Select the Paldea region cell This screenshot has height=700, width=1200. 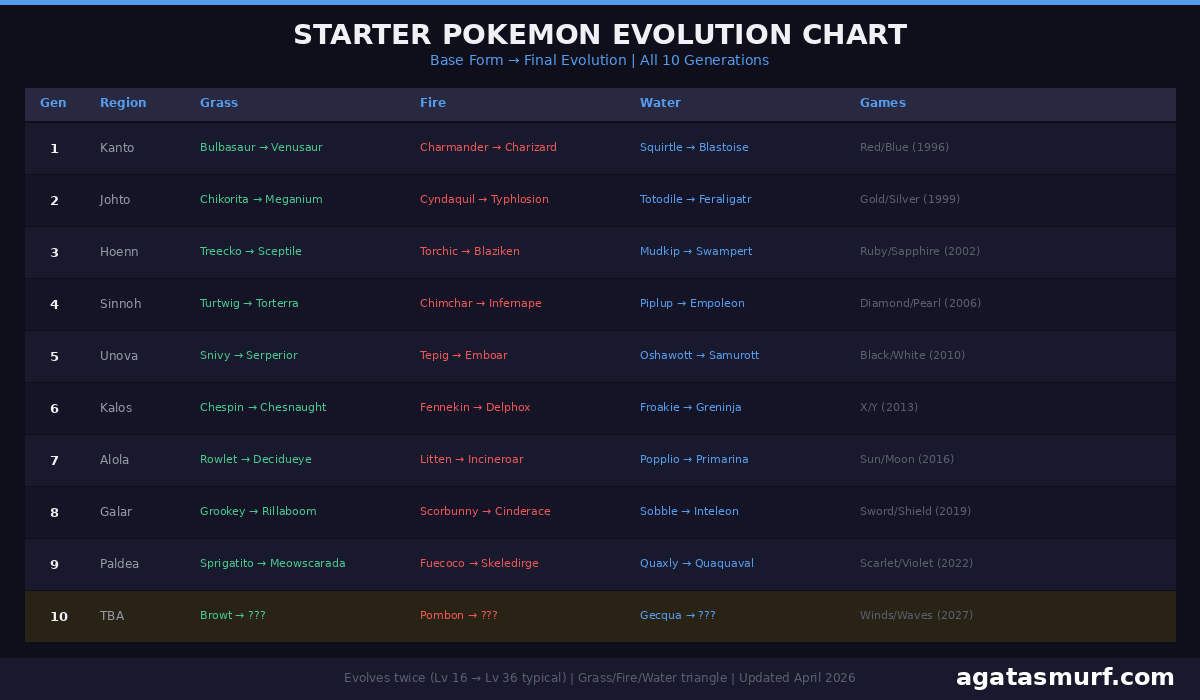(x=119, y=564)
